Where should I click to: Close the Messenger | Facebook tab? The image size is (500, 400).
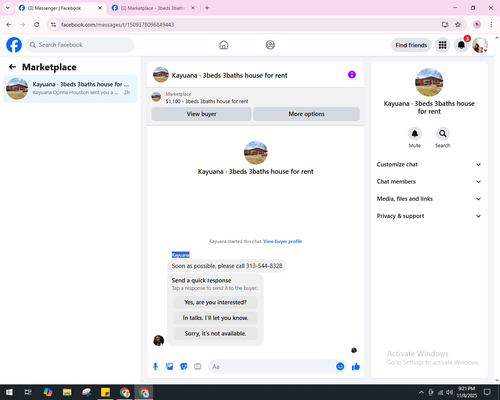point(100,8)
